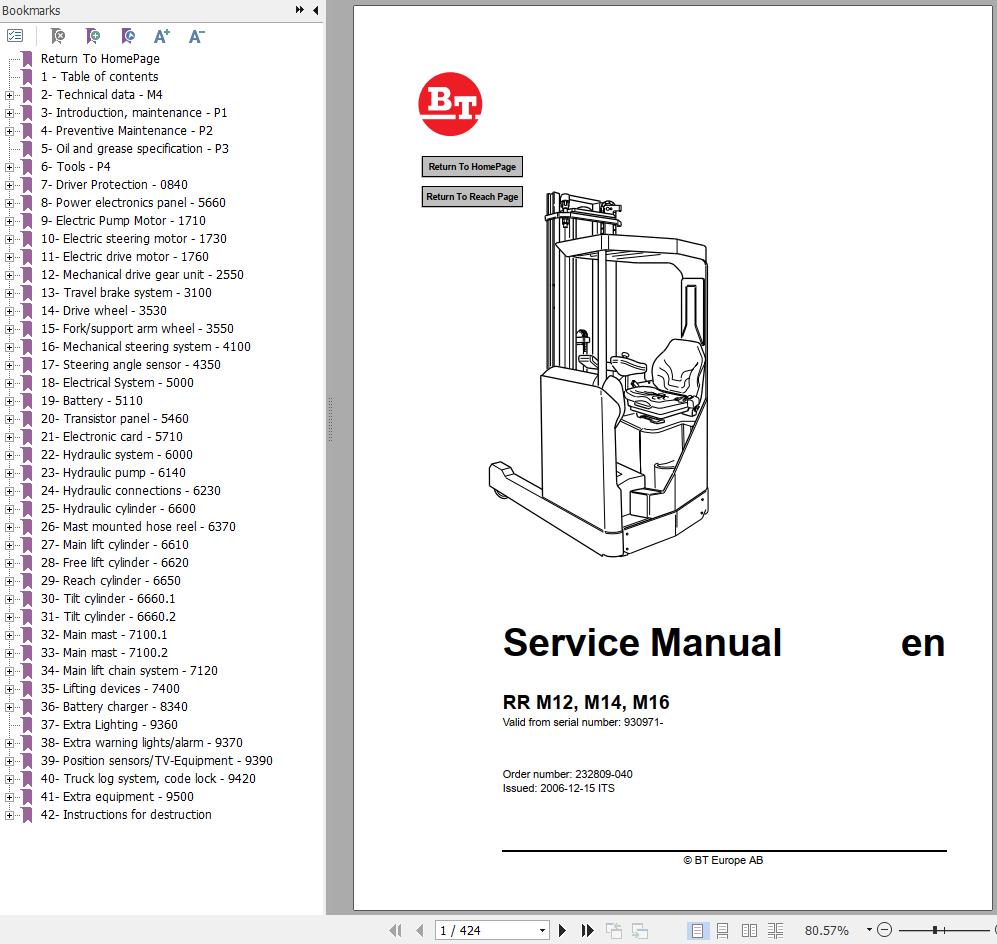This screenshot has width=997, height=944.
Task: Click the Return To Reach Page button
Action: coord(472,196)
